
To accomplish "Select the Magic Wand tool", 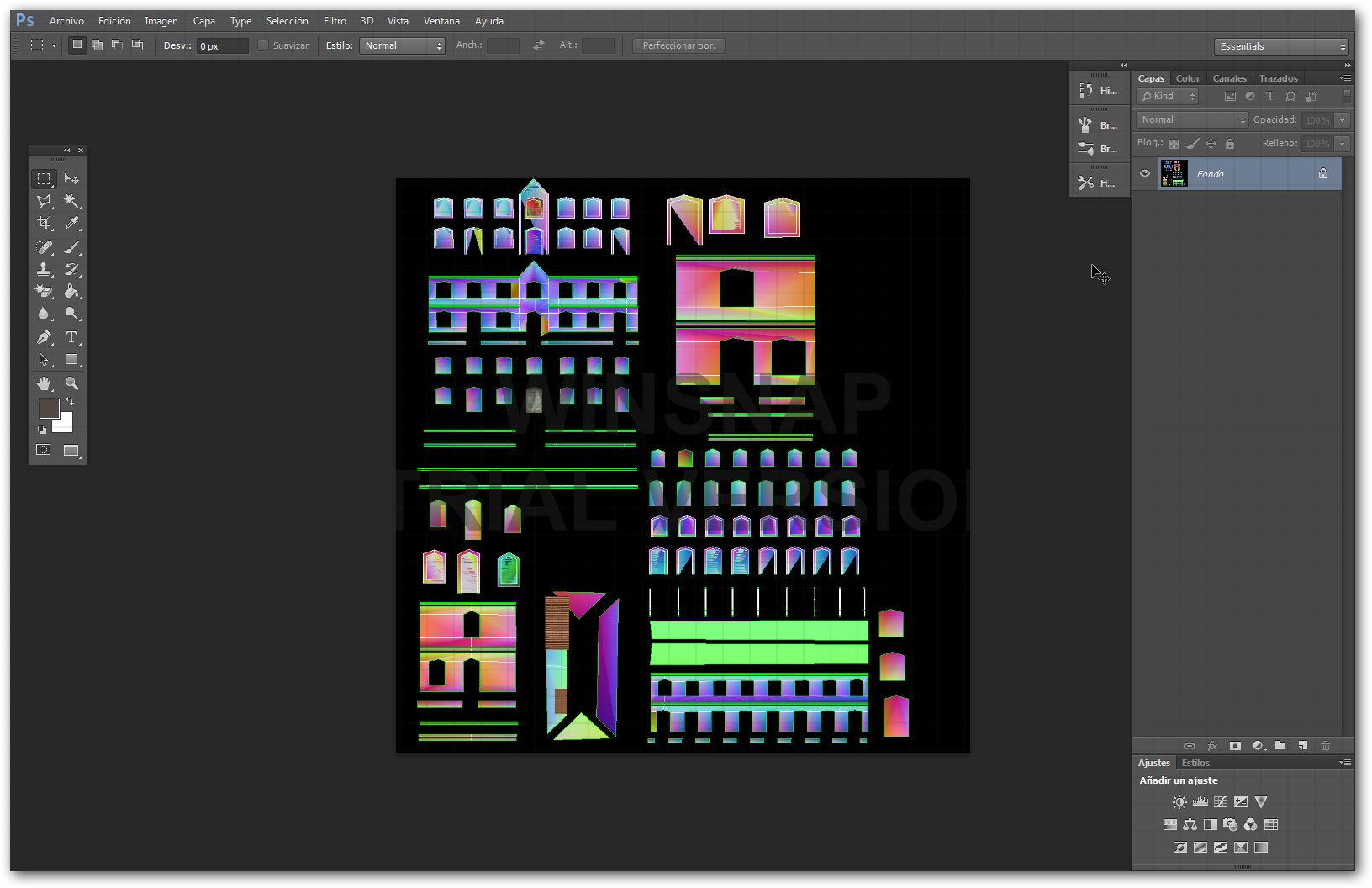I will coord(71,201).
